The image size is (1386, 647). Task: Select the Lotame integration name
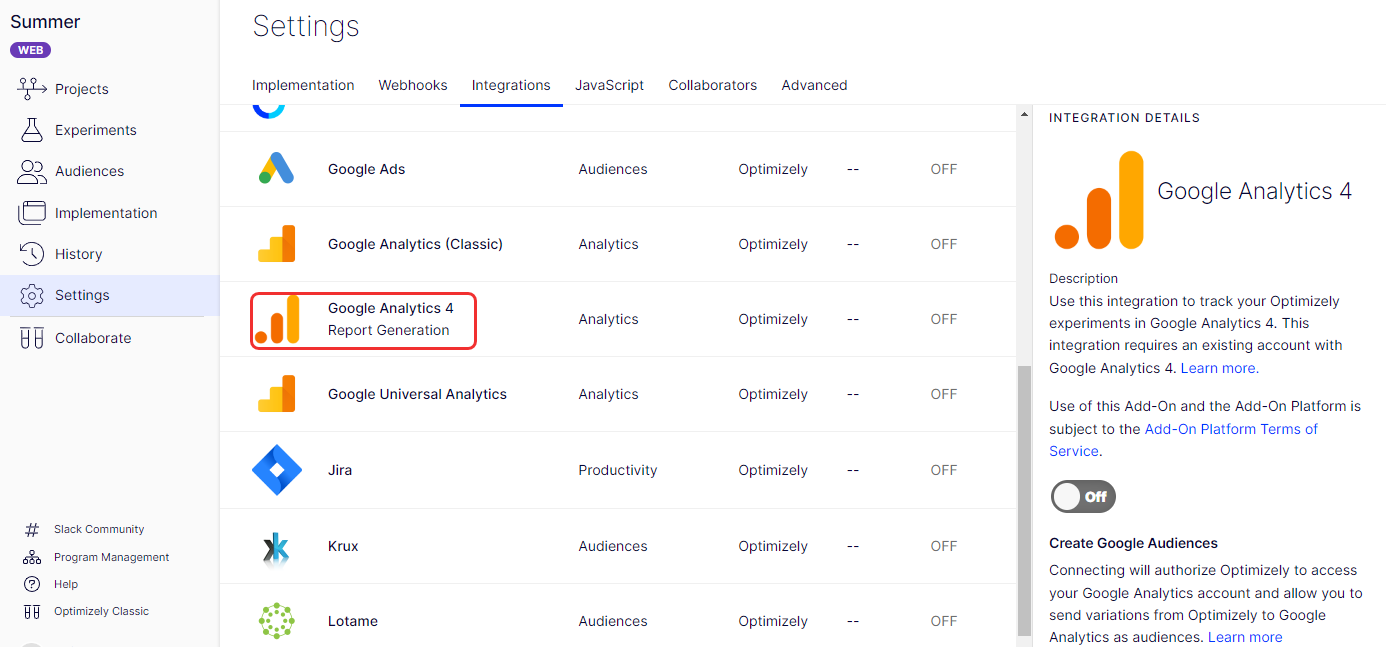pos(353,621)
